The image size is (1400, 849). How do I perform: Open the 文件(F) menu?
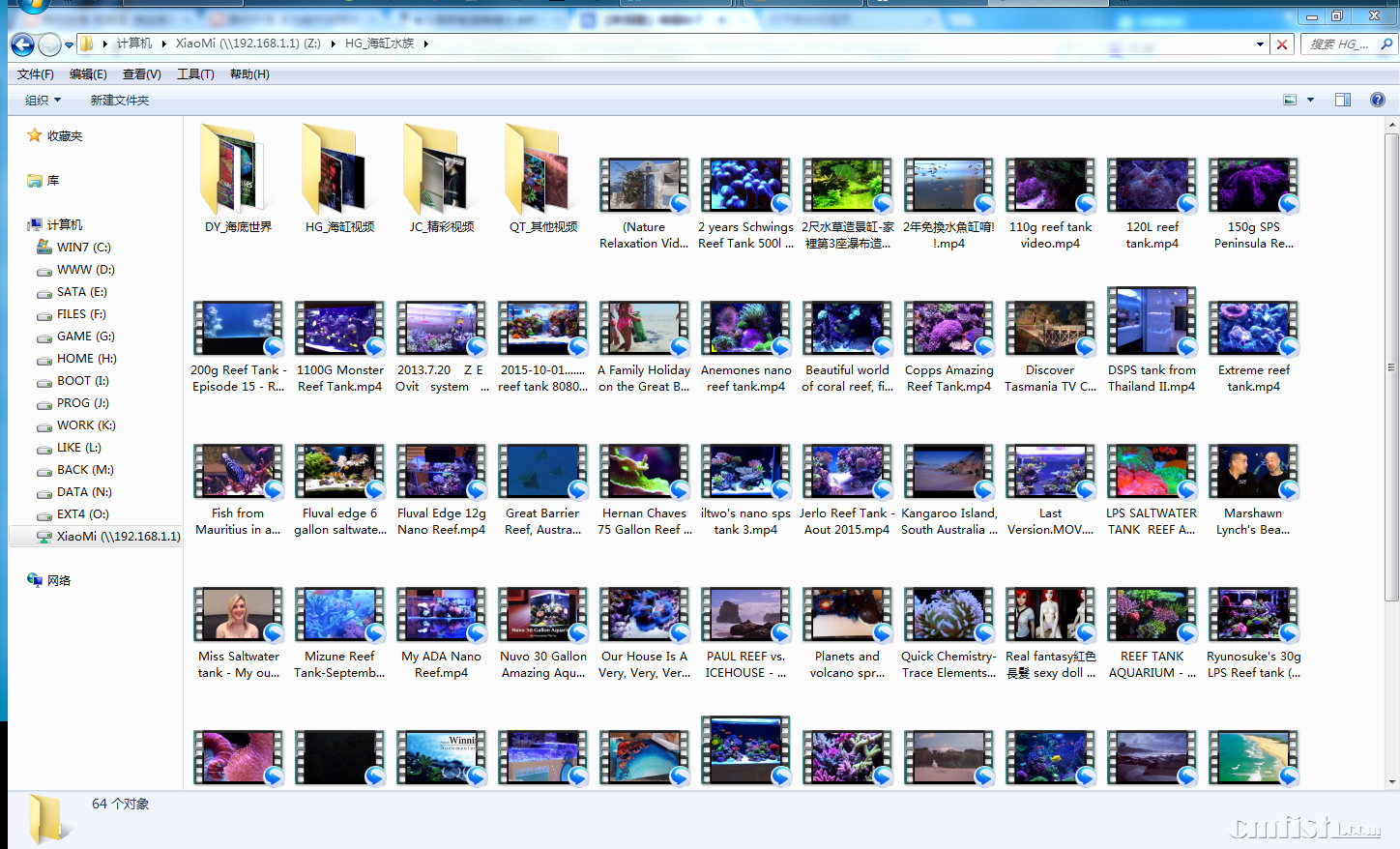[36, 74]
